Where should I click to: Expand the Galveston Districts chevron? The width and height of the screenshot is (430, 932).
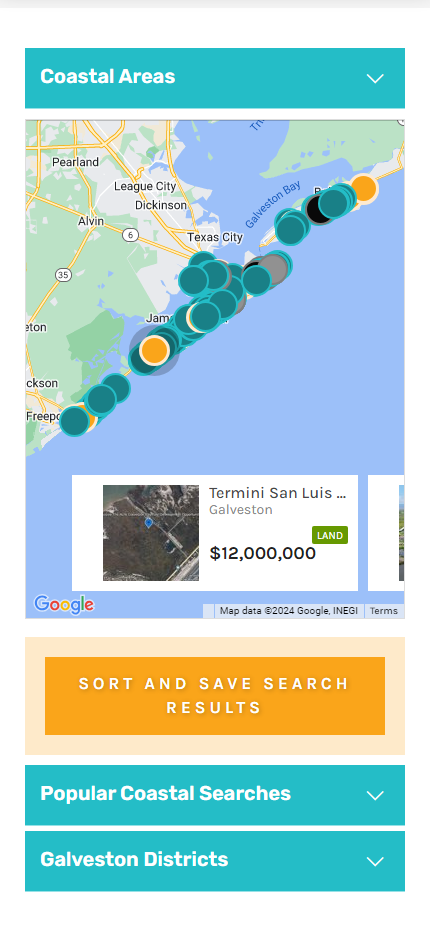pyautogui.click(x=375, y=861)
